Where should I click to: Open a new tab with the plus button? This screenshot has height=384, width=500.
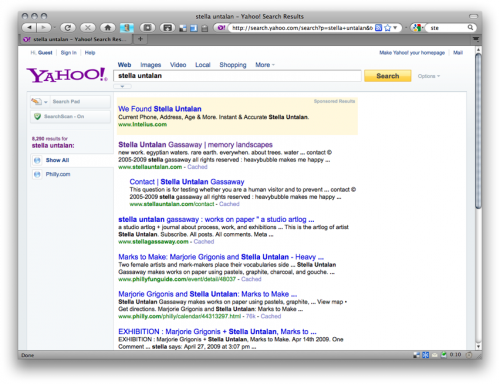click(140, 39)
